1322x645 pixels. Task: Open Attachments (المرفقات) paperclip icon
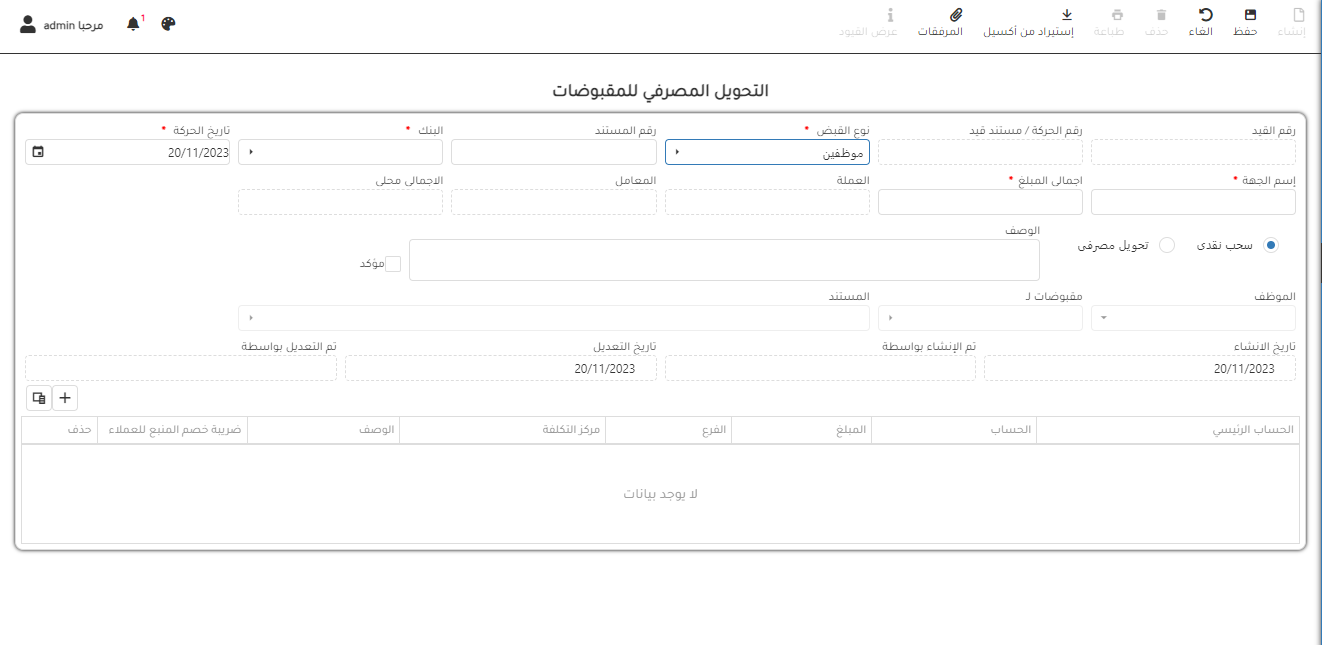tap(955, 15)
